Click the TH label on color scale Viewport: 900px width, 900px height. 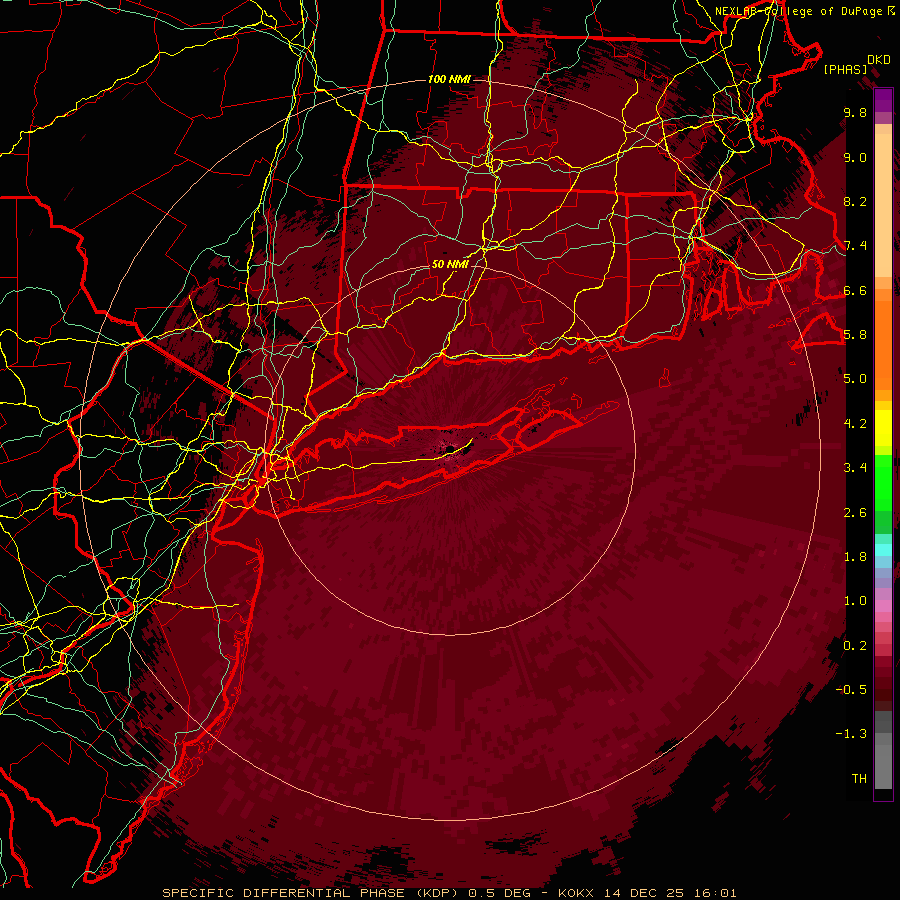(x=859, y=778)
